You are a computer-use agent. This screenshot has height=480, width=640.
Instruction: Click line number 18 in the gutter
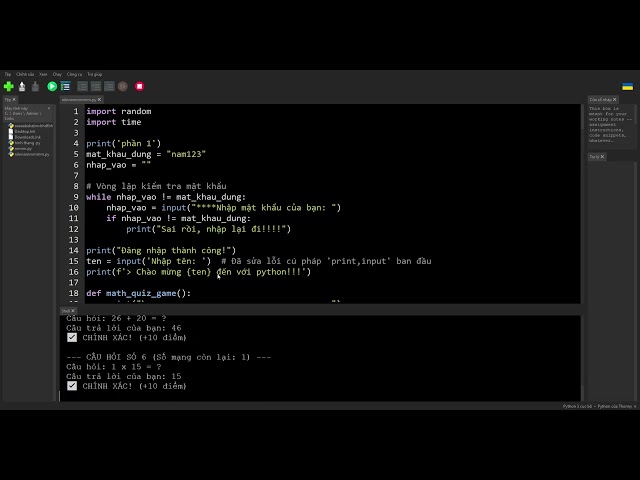coord(73,293)
